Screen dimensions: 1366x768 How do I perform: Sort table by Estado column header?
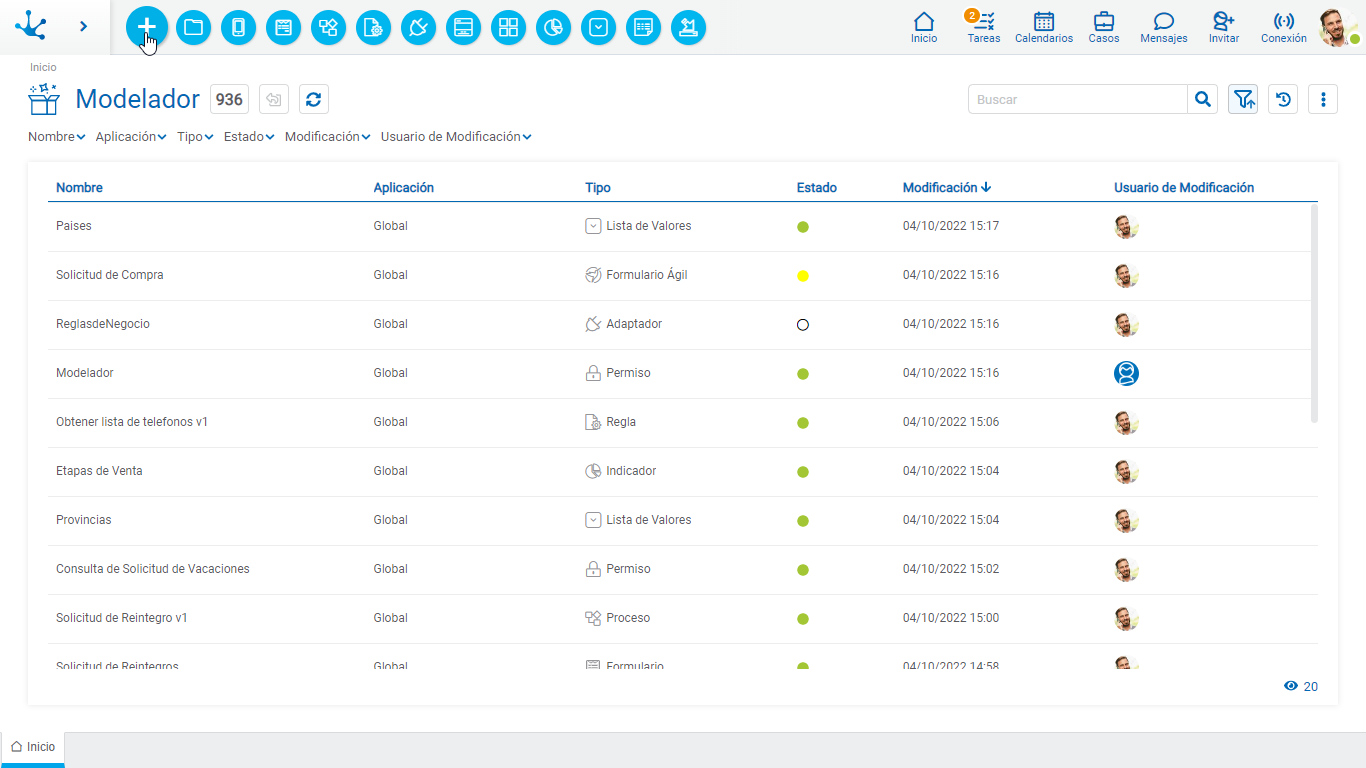tap(817, 188)
